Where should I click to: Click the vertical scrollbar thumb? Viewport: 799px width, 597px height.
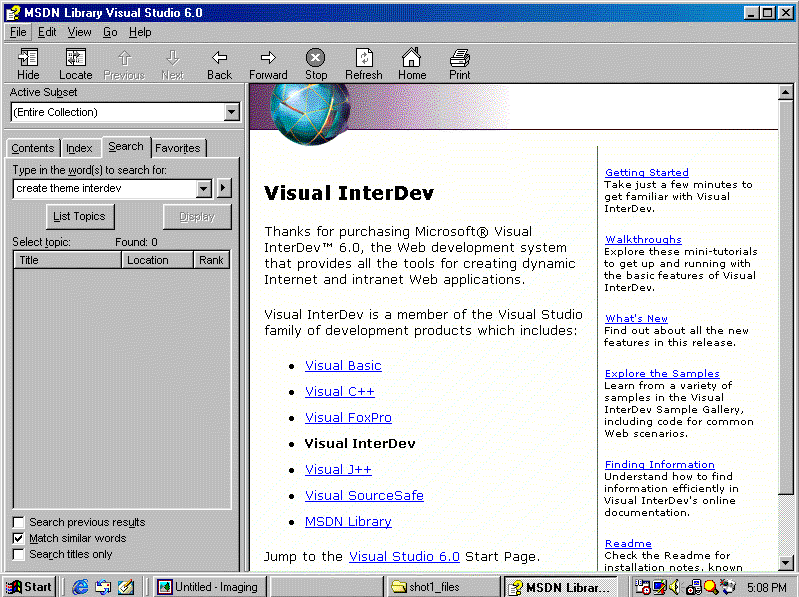pos(785,296)
